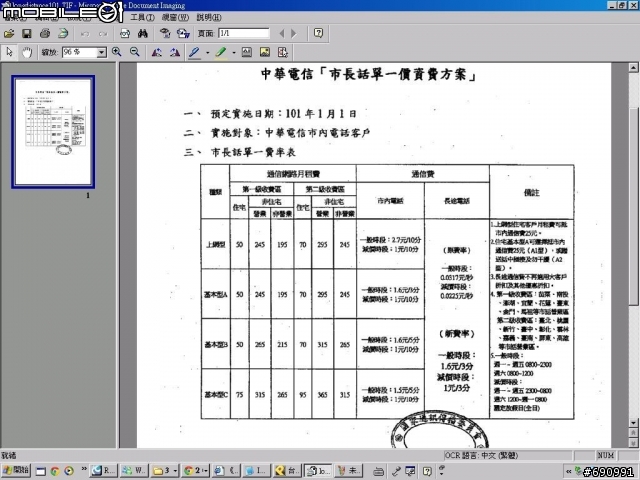Expand hidden quick launch items chevron

pos(84,469)
